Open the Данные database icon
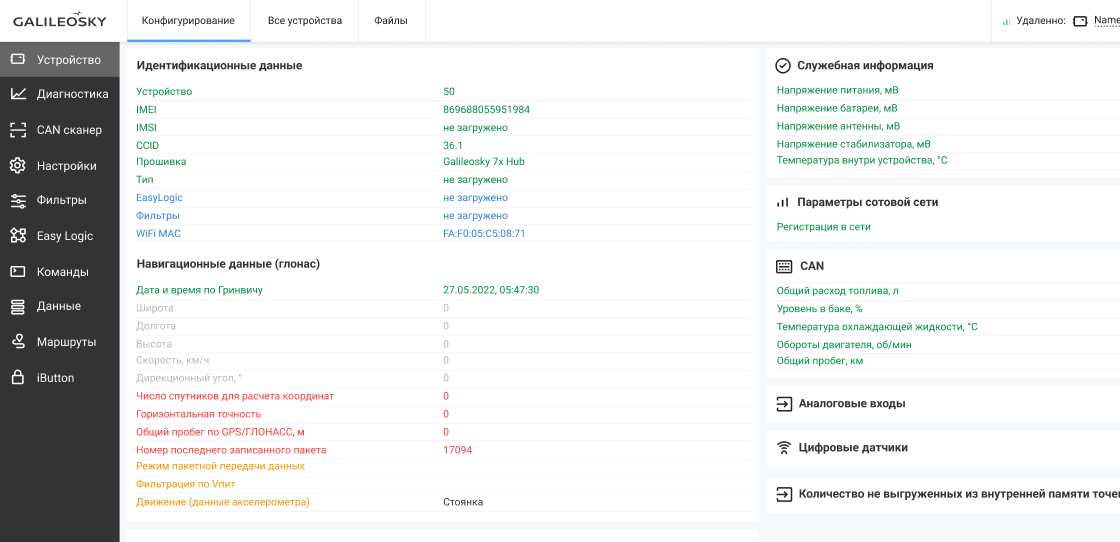Viewport: 1120px width, 542px height. point(18,307)
